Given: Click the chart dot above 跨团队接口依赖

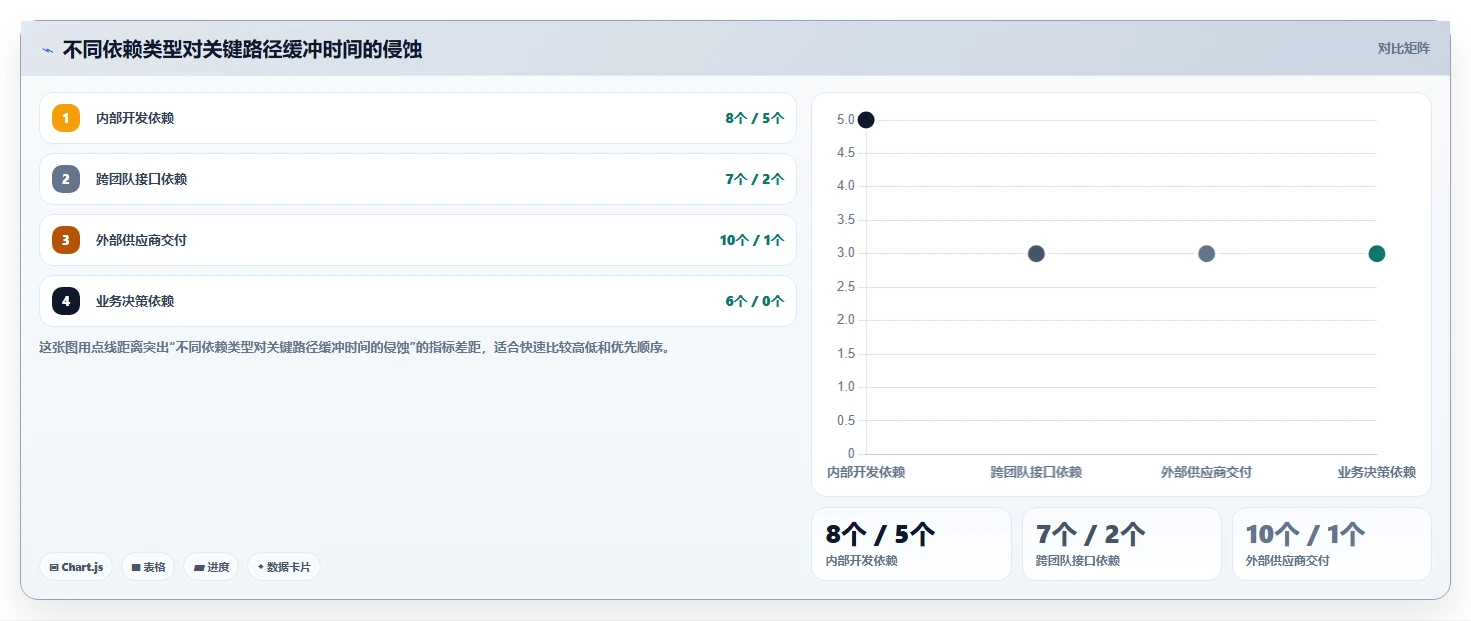Looking at the screenshot, I should click(1036, 254).
